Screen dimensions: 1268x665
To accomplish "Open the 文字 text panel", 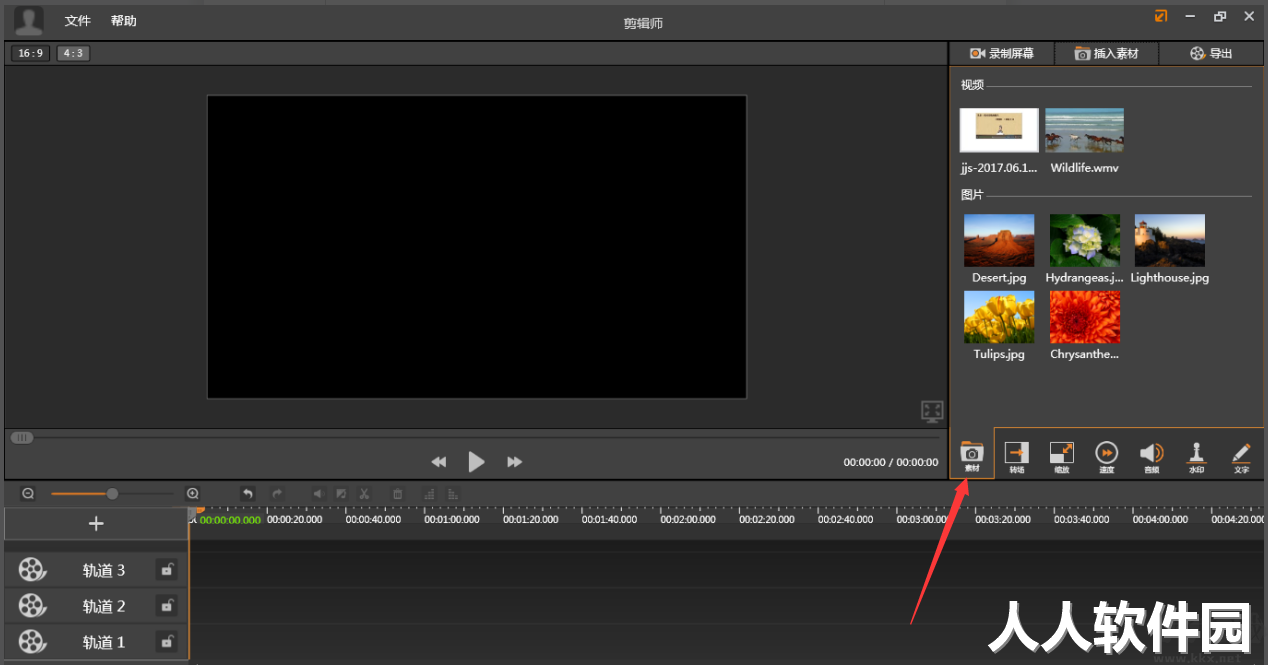I will click(1241, 456).
